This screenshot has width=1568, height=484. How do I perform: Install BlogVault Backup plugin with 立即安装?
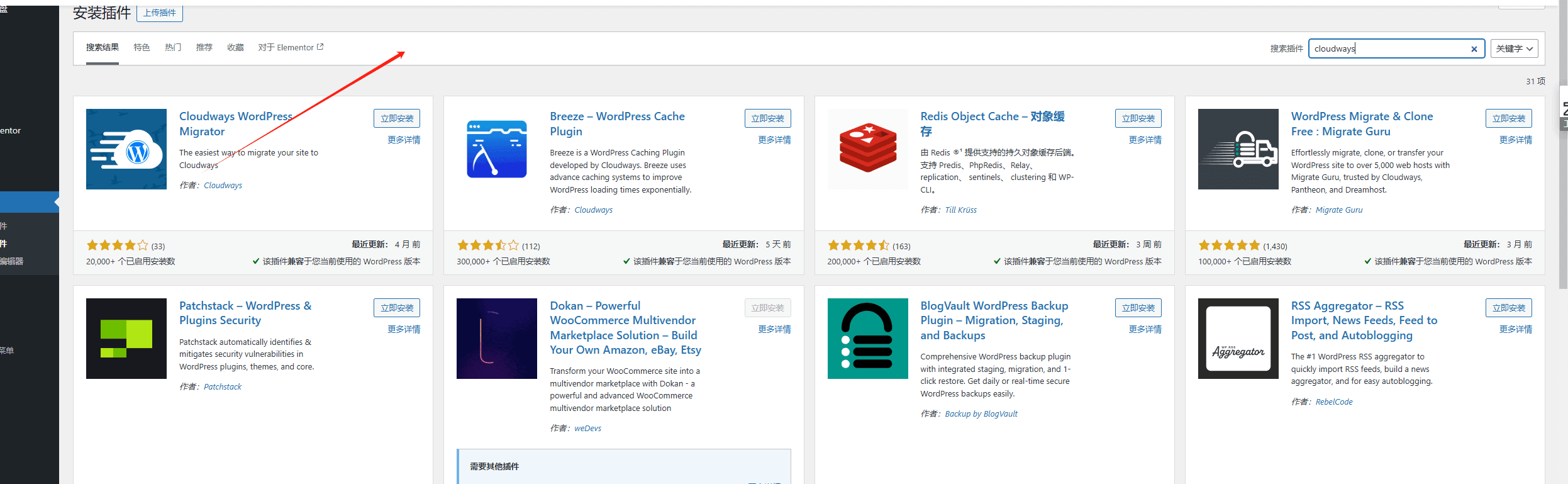tap(1138, 308)
